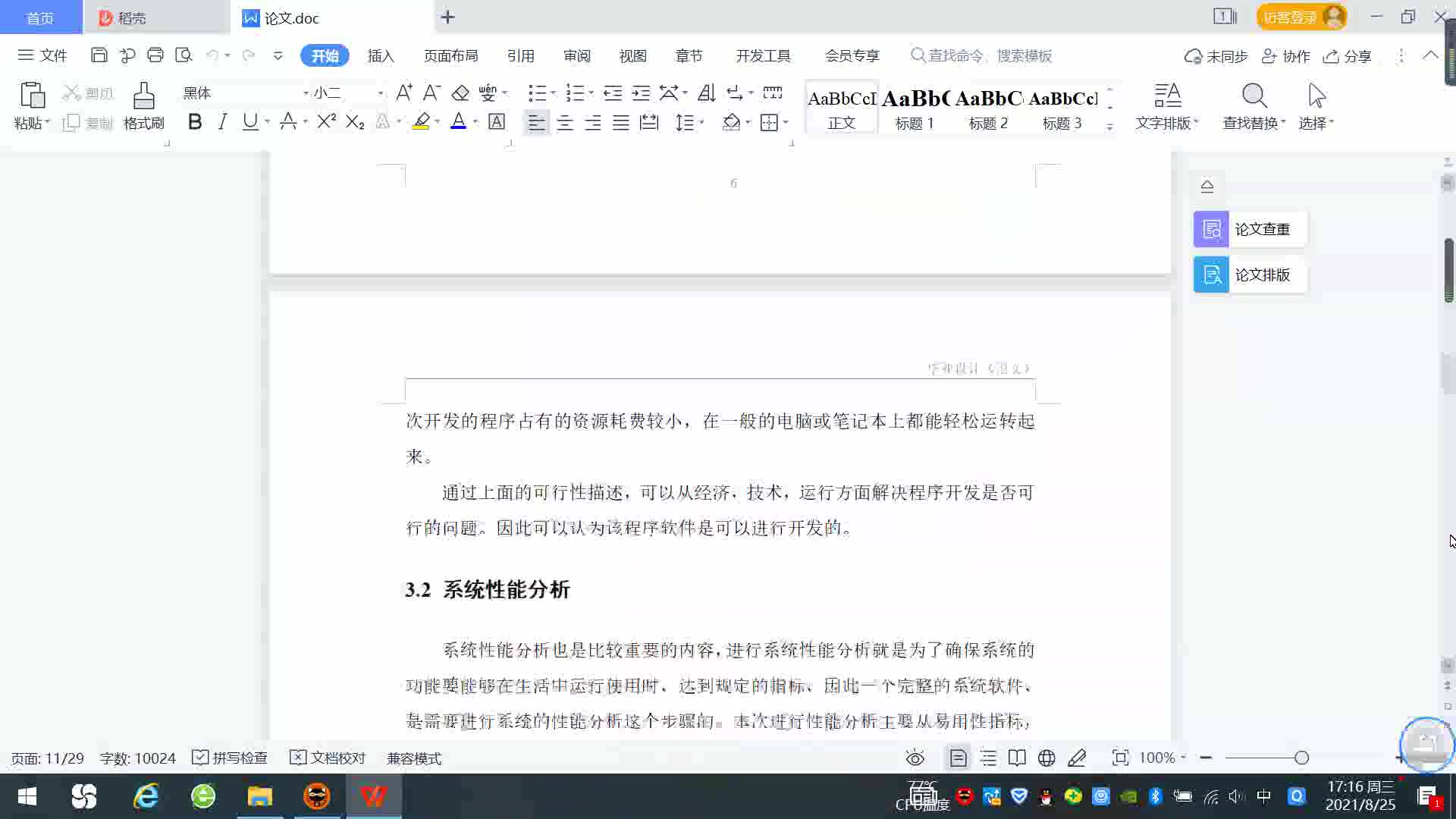
Task: Toggle italic text formatting
Action: coord(222,122)
